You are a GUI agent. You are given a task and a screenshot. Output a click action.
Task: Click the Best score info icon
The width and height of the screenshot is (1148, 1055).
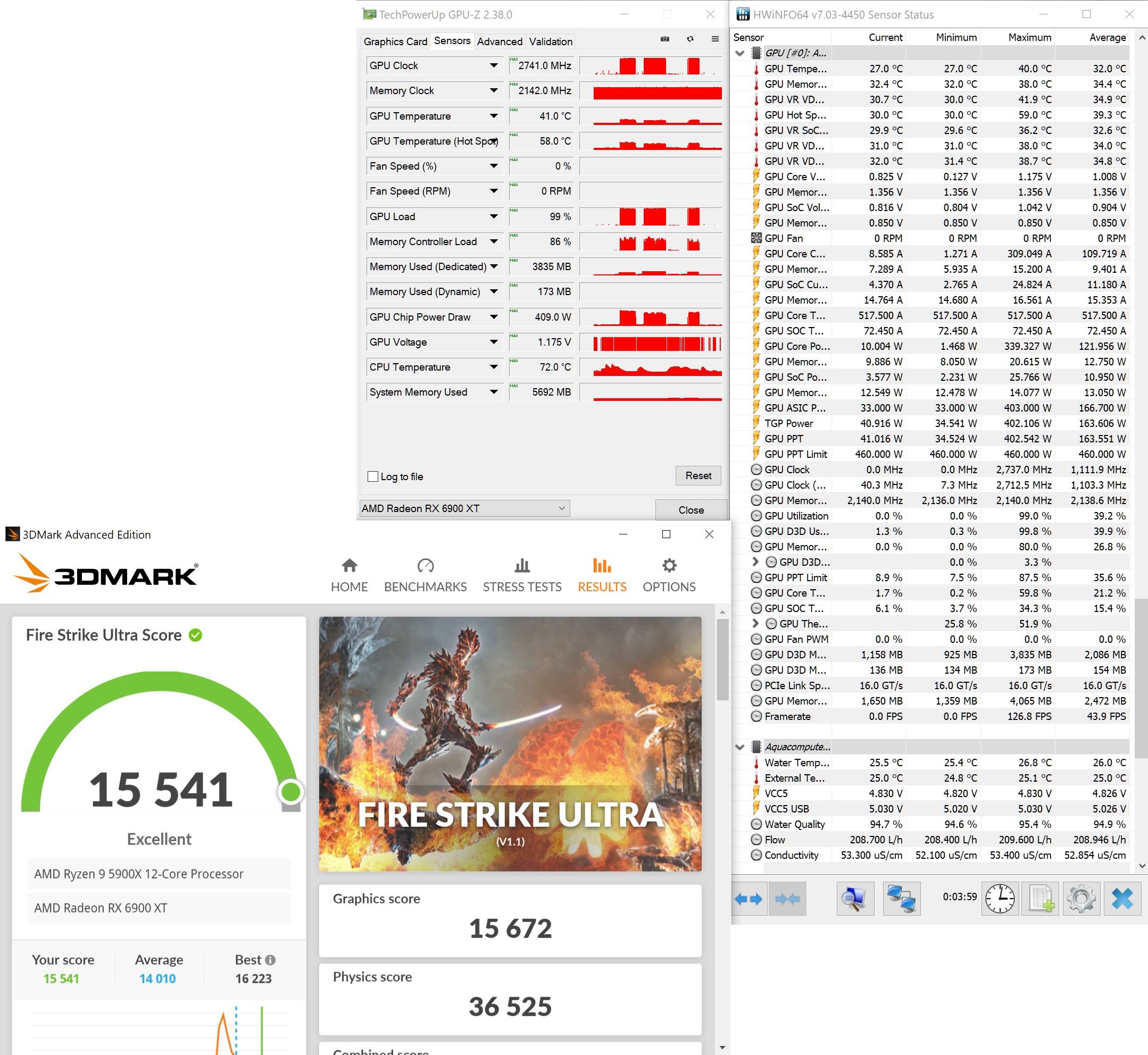(x=271, y=960)
